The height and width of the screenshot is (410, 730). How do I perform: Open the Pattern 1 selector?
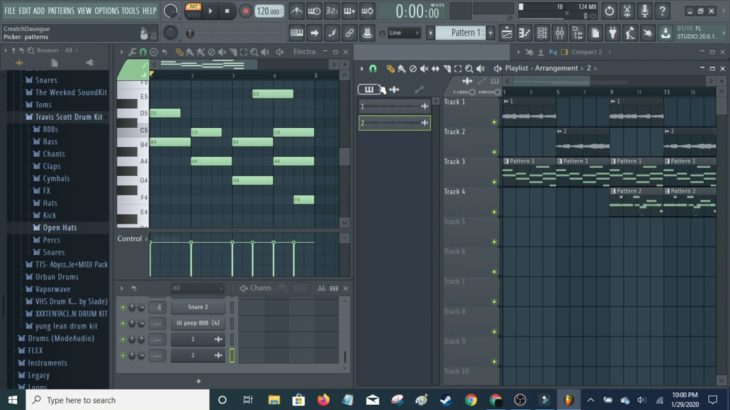click(x=462, y=33)
